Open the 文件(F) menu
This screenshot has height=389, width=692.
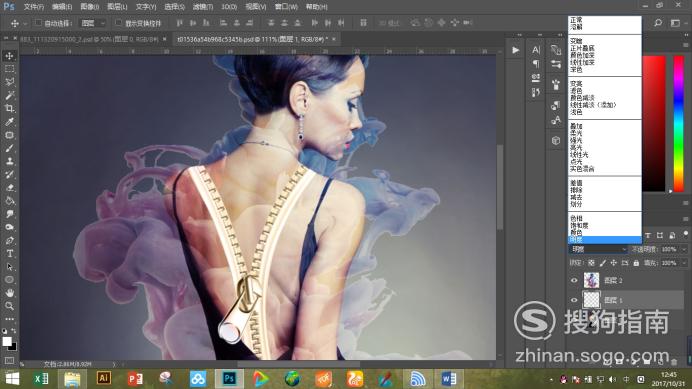click(x=34, y=7)
